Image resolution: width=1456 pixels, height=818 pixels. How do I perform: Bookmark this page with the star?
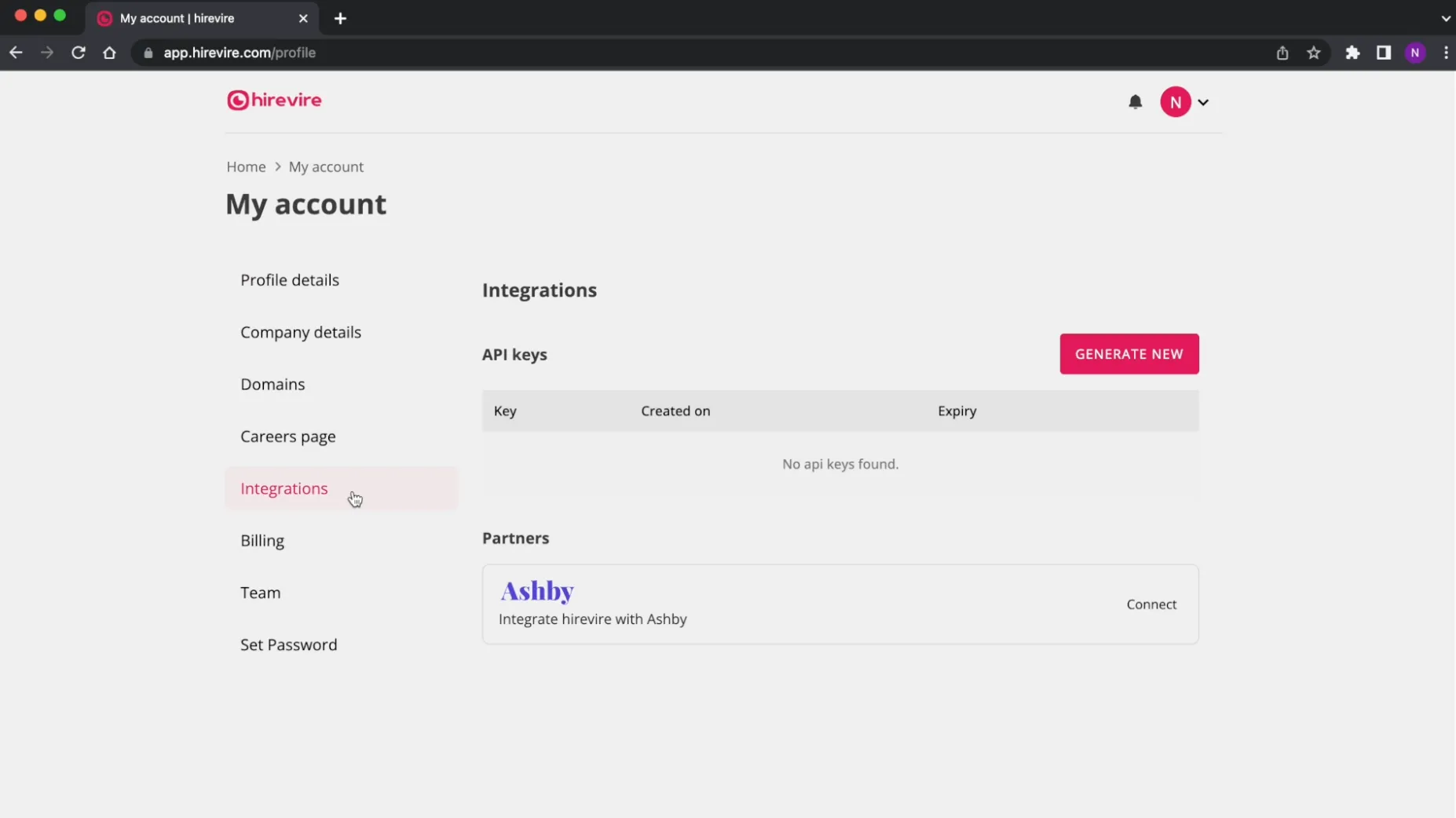point(1313,53)
